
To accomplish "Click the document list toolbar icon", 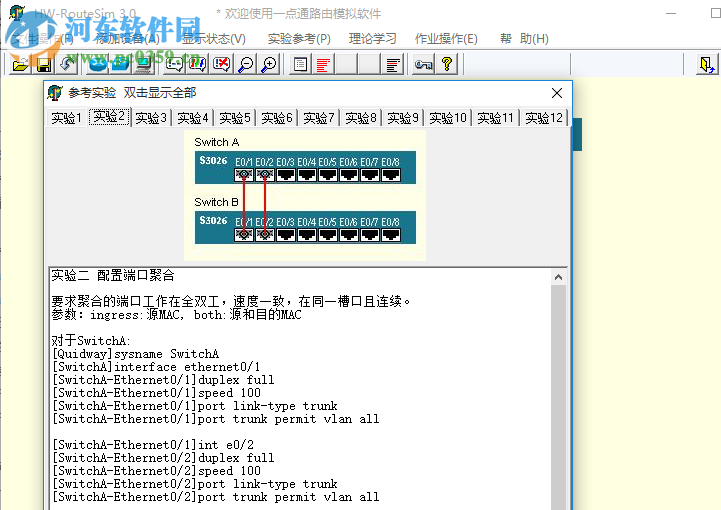I will pos(300,64).
